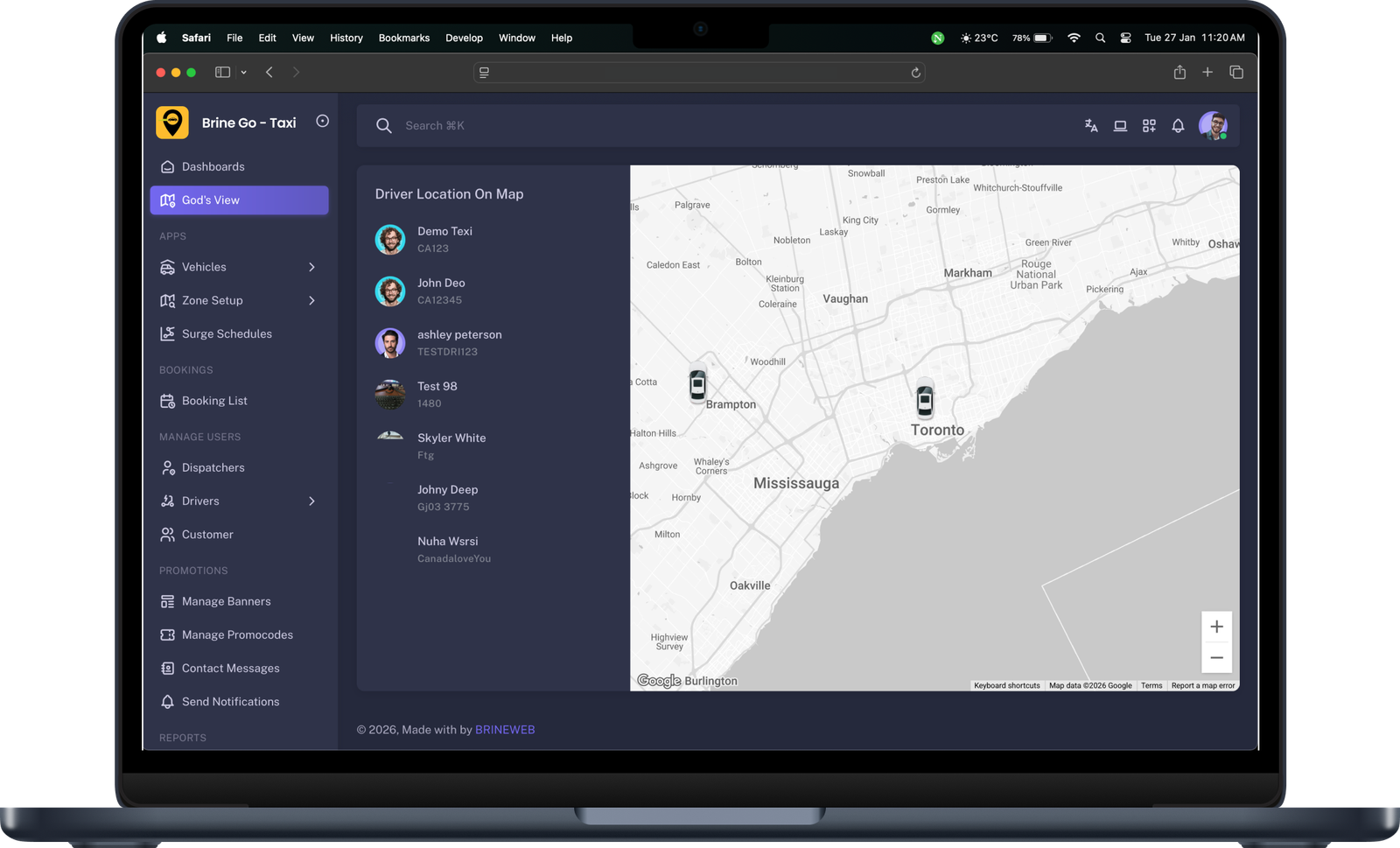
Task: Click the Manage Banners icon
Action: (167, 601)
